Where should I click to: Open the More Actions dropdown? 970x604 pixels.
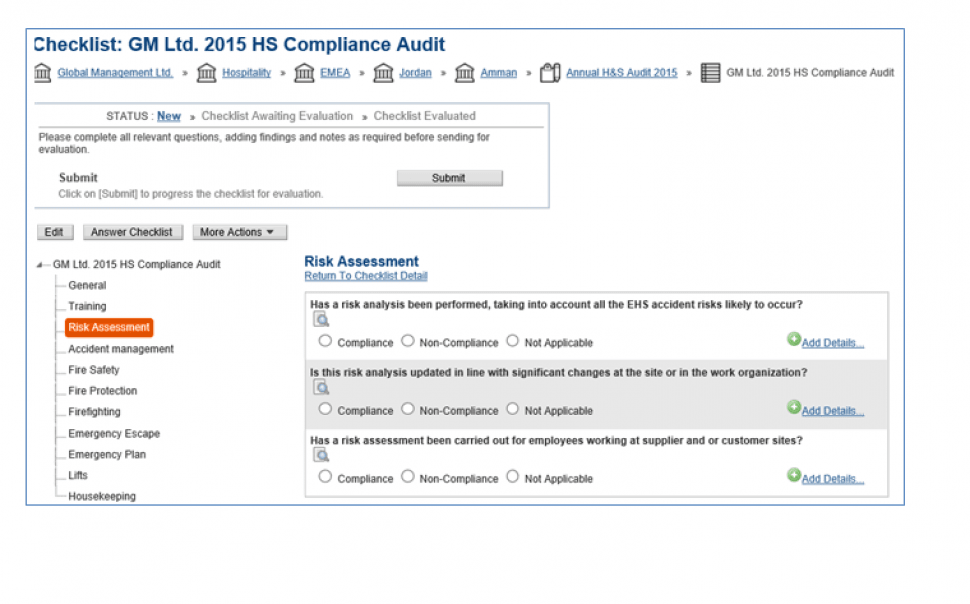(x=239, y=232)
